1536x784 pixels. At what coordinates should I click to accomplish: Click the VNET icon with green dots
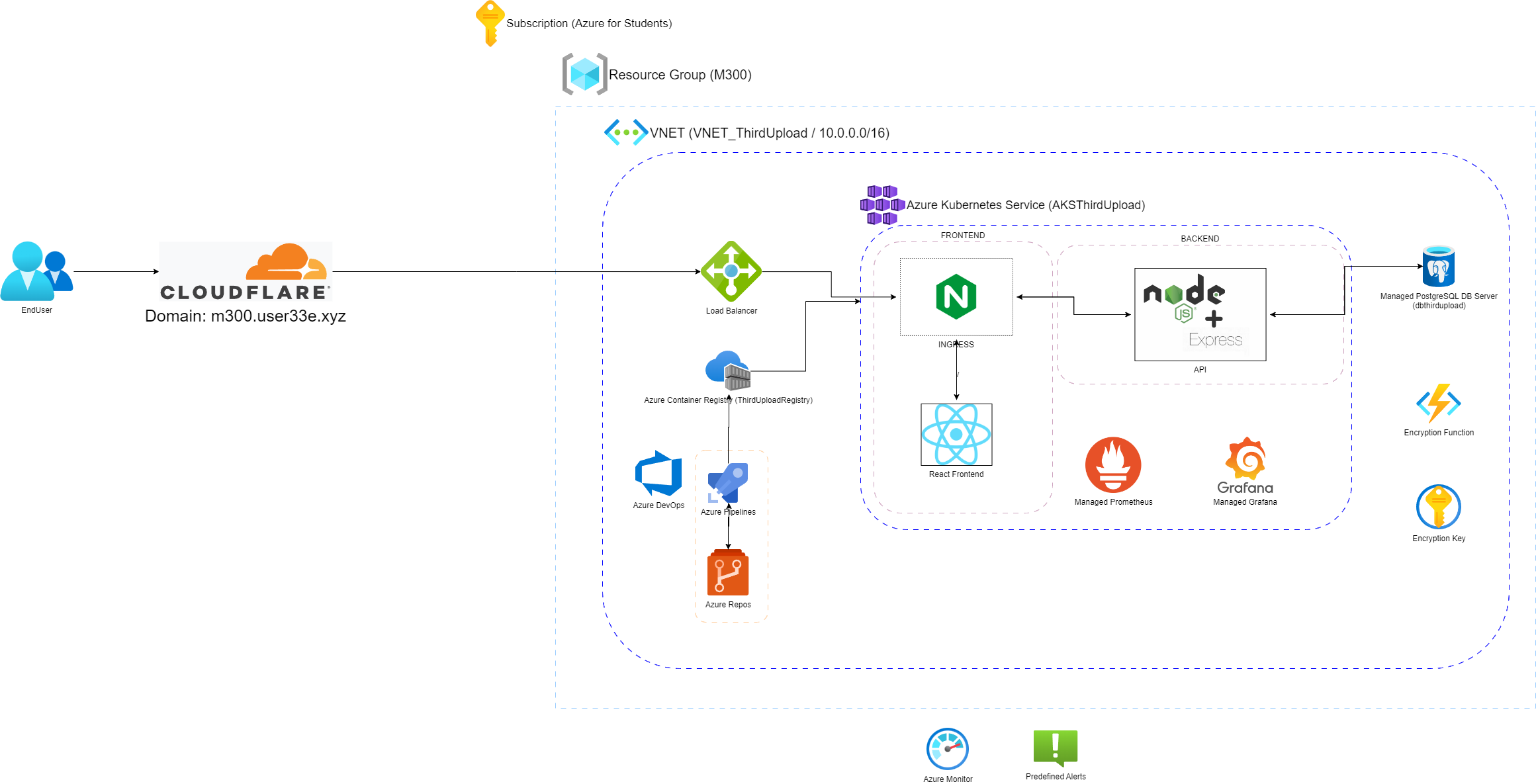pos(625,132)
